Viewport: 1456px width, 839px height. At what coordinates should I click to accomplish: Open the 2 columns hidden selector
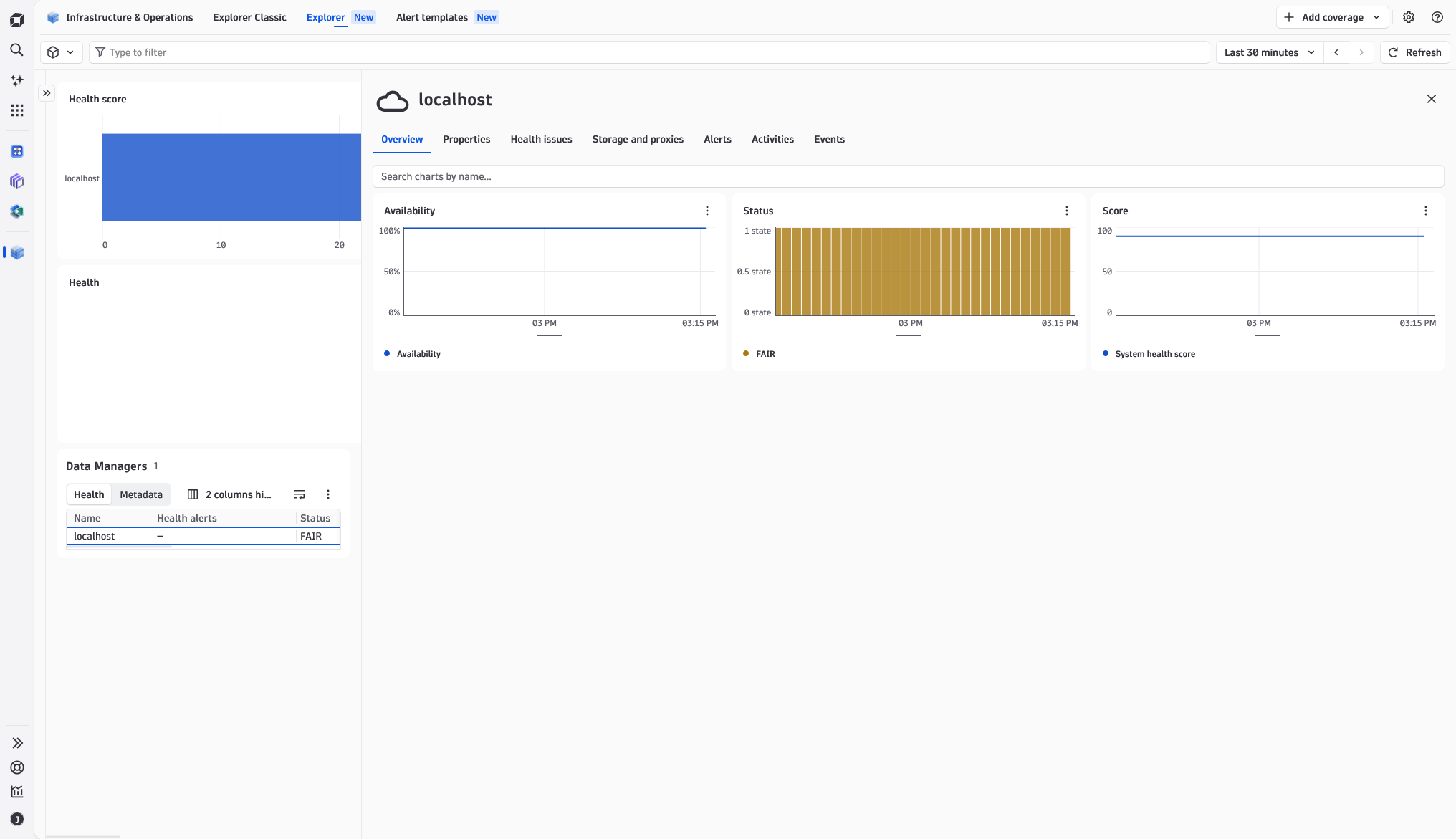(x=229, y=494)
